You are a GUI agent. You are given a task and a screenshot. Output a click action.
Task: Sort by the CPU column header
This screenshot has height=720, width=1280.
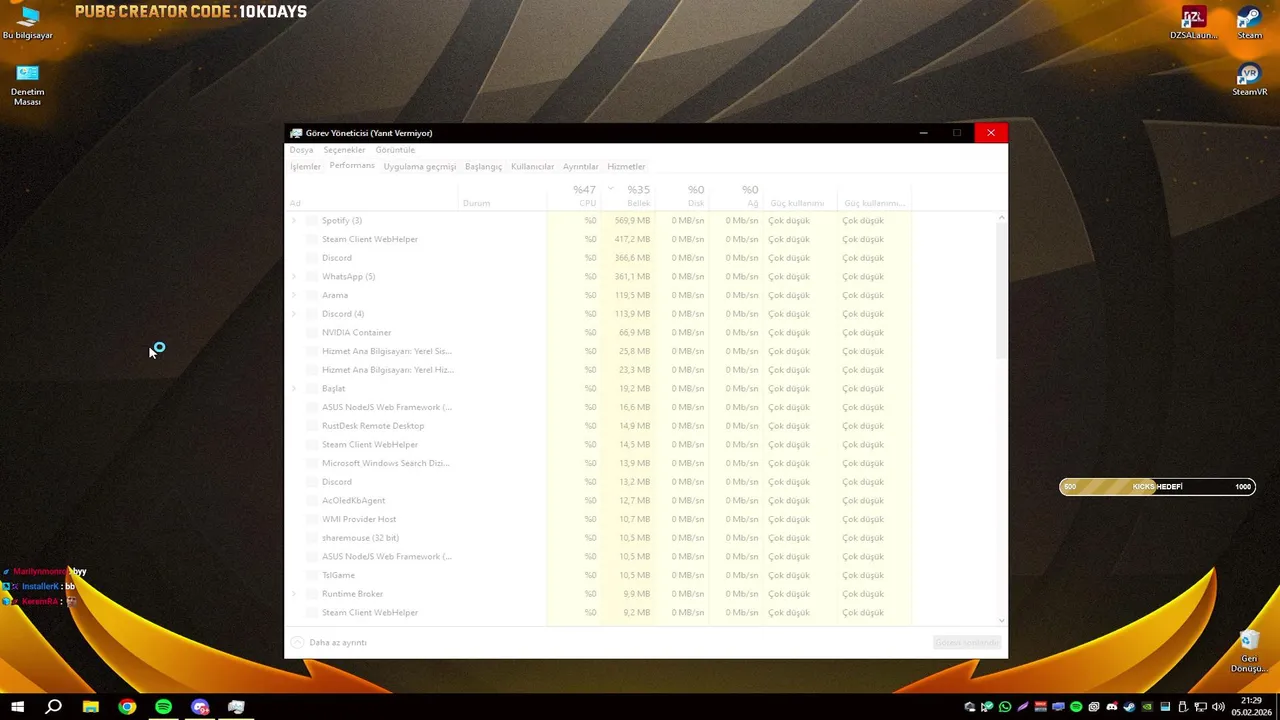pos(574,196)
